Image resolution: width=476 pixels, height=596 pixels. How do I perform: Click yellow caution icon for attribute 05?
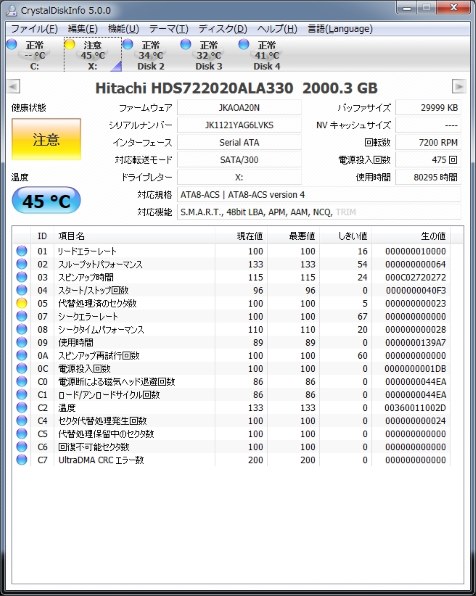click(22, 303)
